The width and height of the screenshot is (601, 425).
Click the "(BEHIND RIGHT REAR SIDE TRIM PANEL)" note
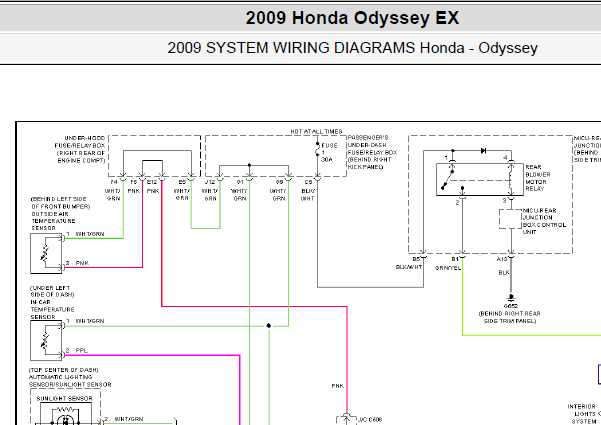(x=509, y=317)
